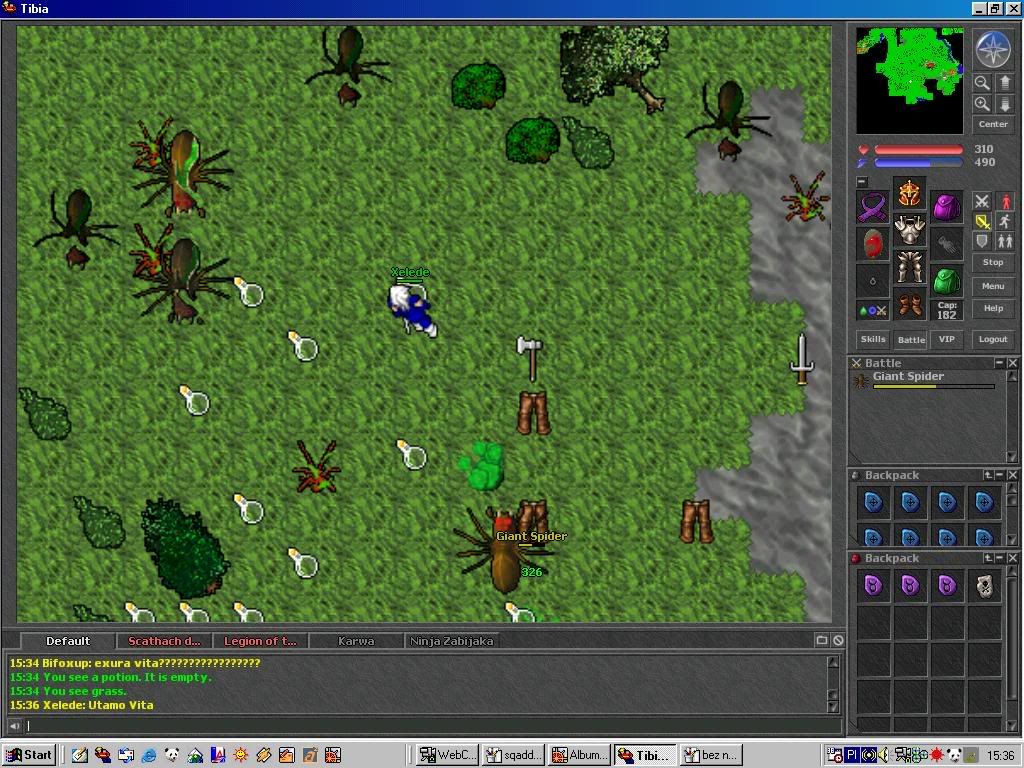Image resolution: width=1024 pixels, height=768 pixels.
Task: Zoom out the minimap
Action: [982, 83]
